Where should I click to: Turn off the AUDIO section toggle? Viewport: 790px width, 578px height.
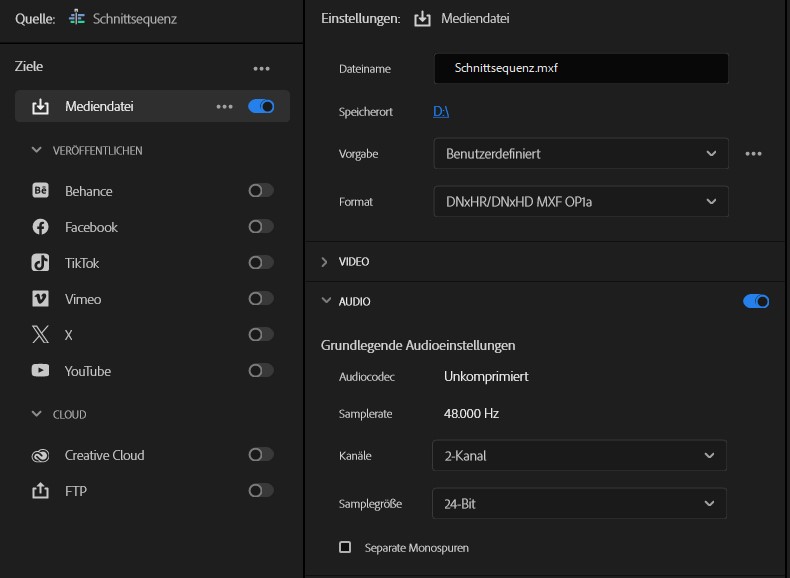click(x=756, y=301)
